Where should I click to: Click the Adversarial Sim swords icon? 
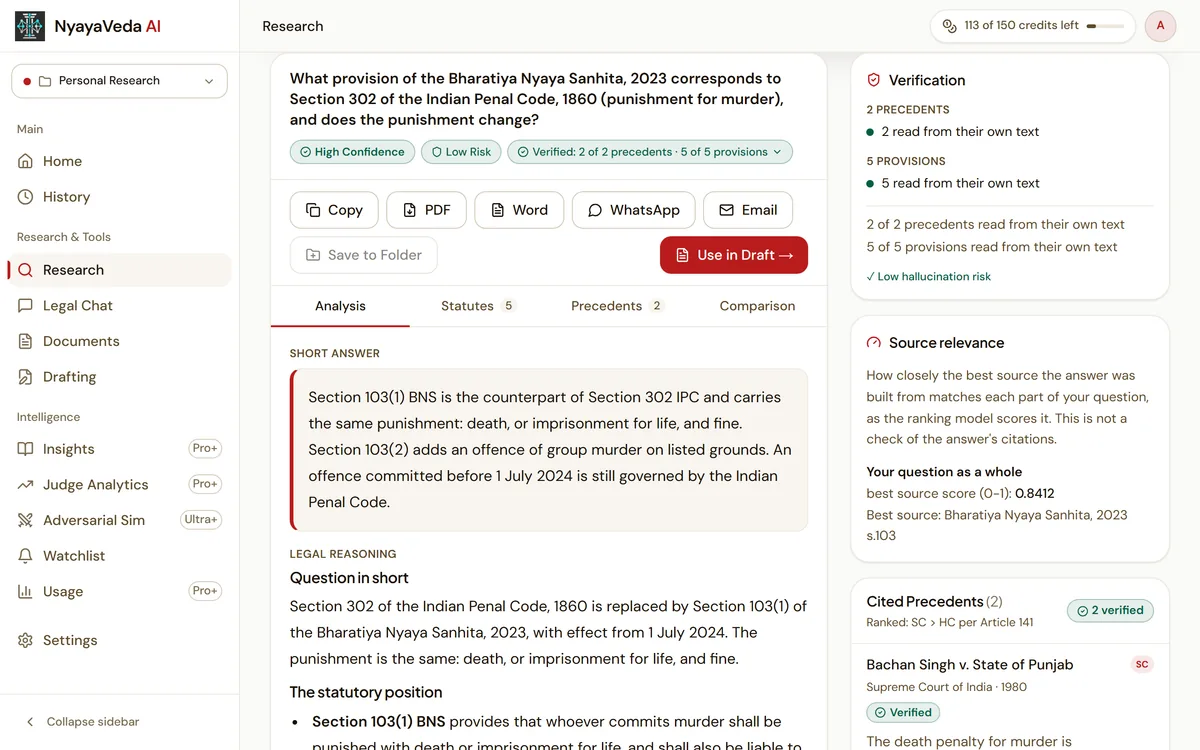[25, 520]
